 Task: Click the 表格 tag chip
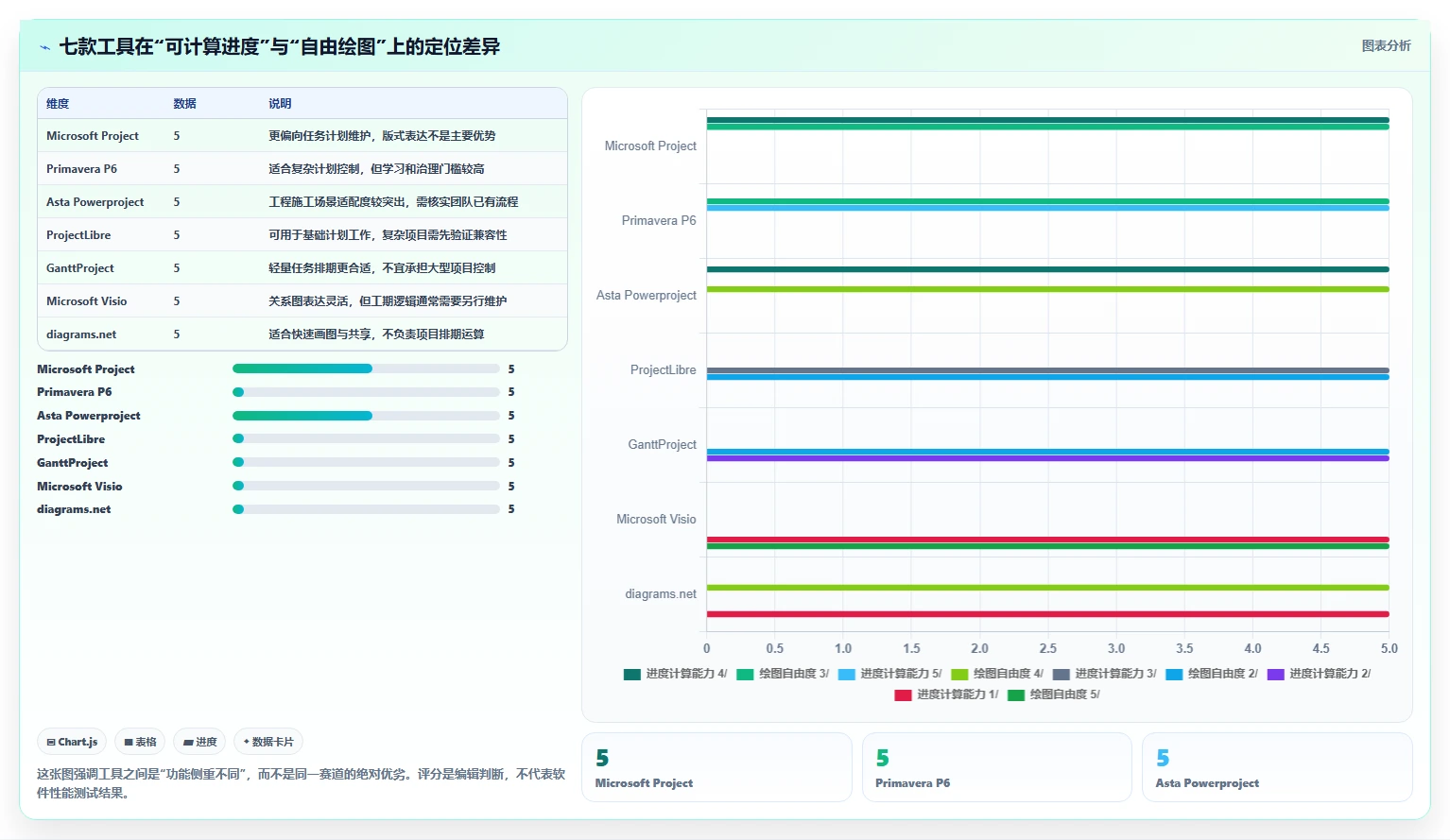tap(140, 742)
